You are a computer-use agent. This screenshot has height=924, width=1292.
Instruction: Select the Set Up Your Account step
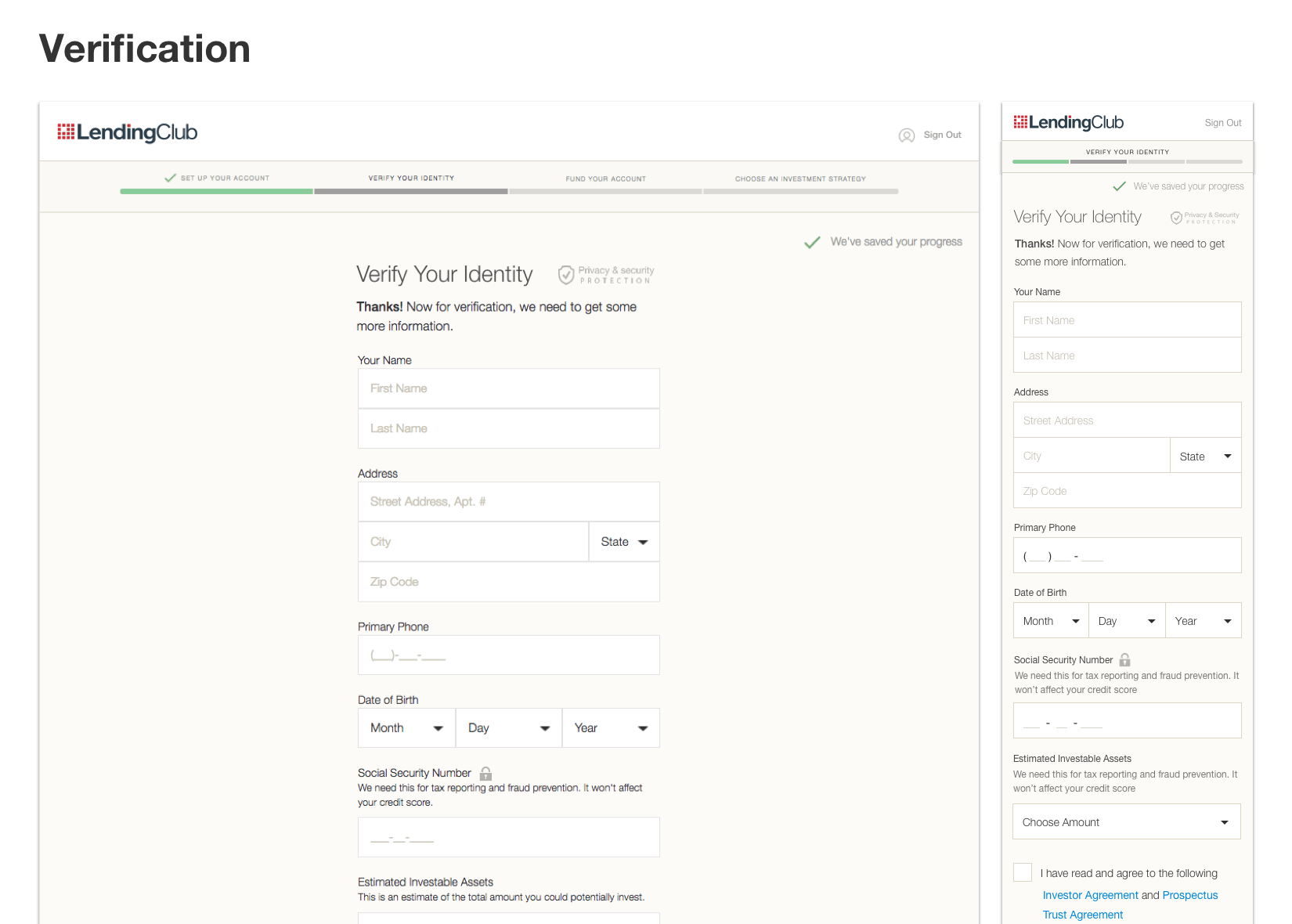[225, 179]
